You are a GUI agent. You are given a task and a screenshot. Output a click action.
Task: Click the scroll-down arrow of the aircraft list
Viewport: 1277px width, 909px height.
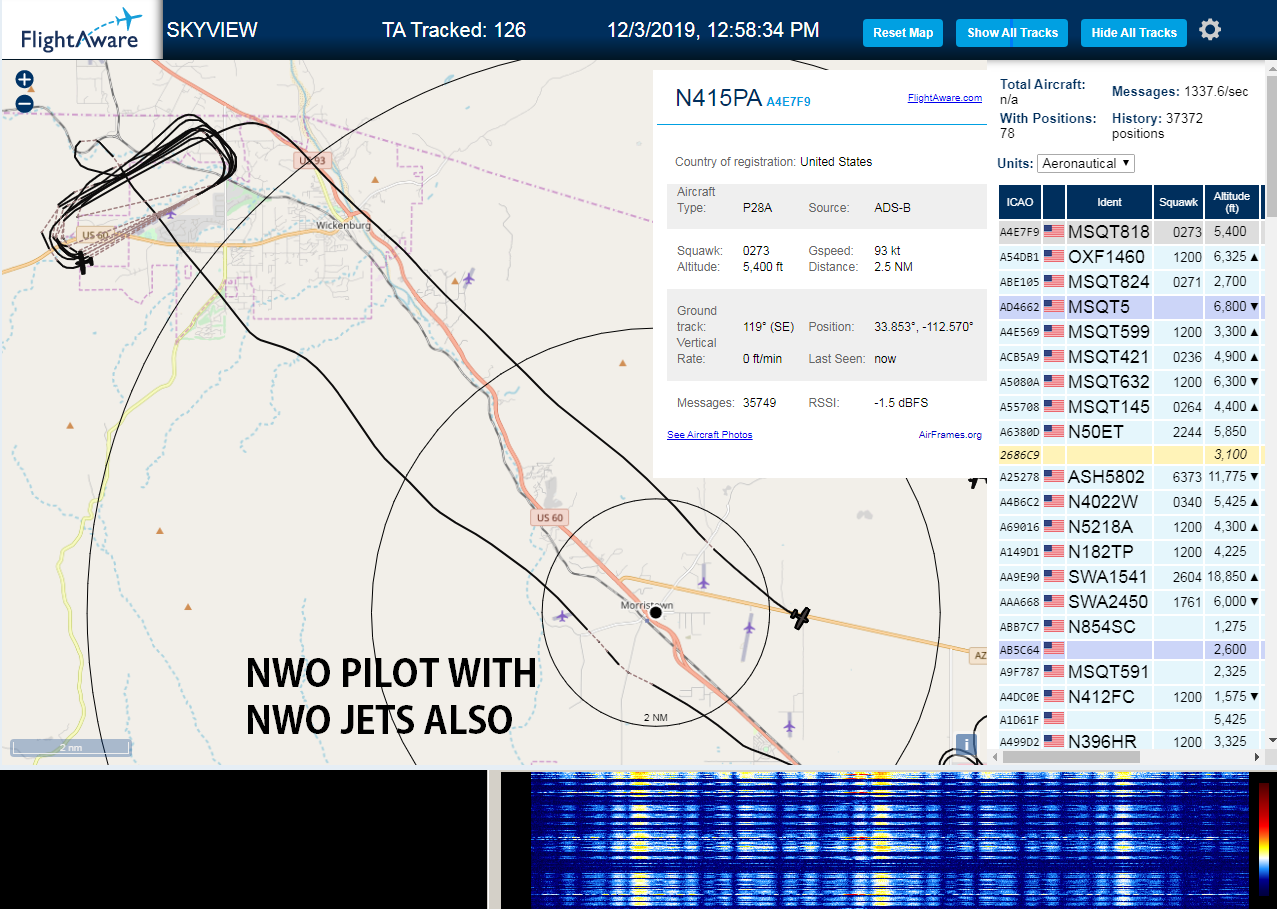pos(1271,740)
